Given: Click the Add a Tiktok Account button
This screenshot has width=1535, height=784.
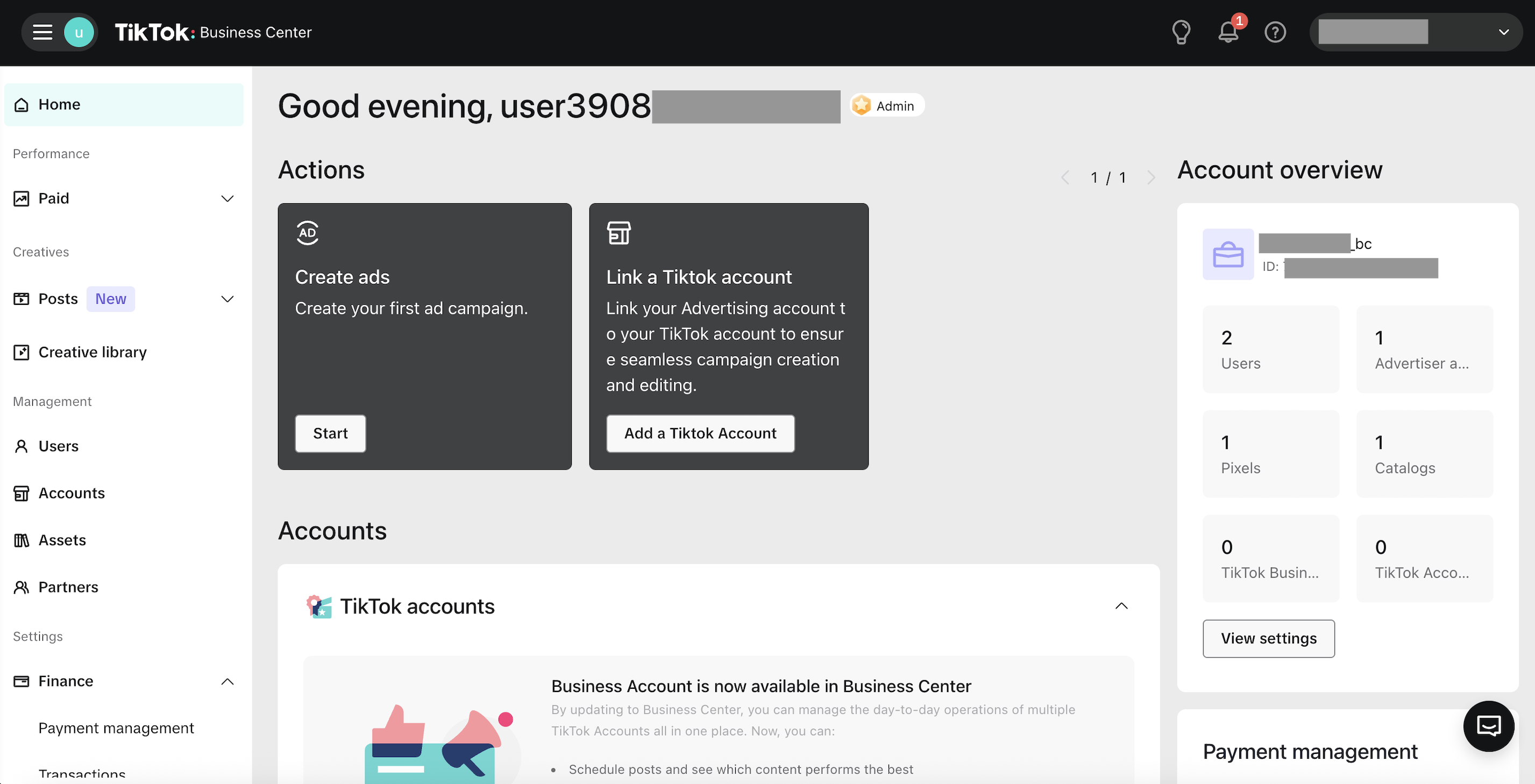Looking at the screenshot, I should [700, 433].
